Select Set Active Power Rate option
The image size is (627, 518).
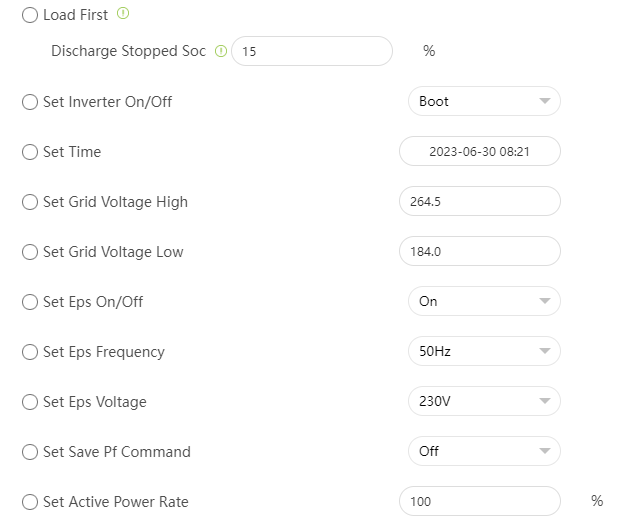(x=30, y=502)
